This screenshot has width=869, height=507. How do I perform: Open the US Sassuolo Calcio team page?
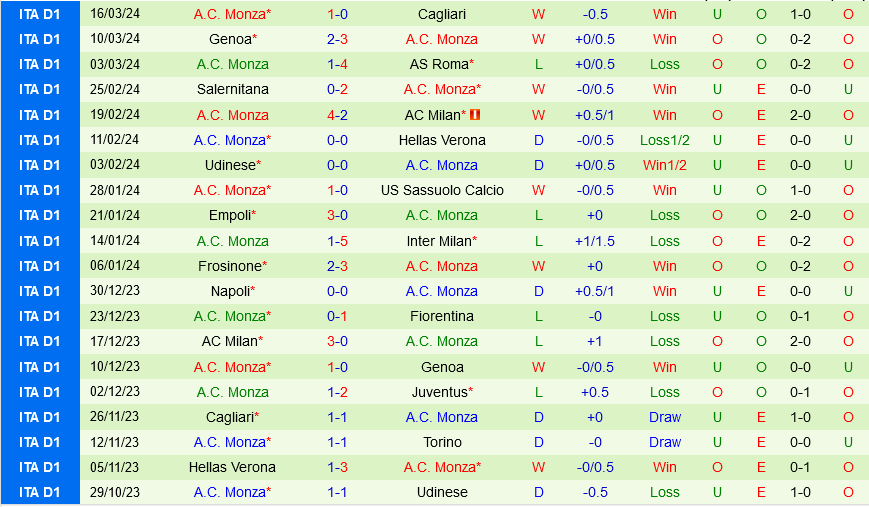(442, 190)
